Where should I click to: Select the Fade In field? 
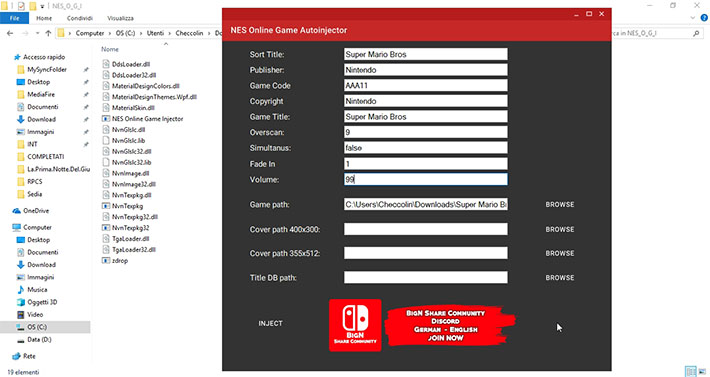tap(426, 164)
